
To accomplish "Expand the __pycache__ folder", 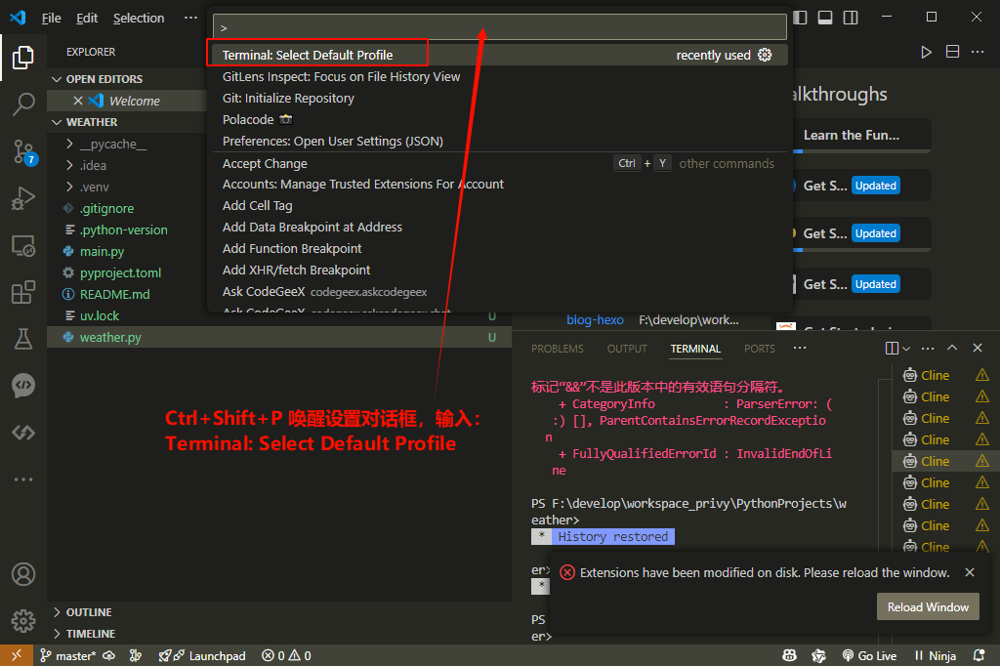I will coord(112,144).
